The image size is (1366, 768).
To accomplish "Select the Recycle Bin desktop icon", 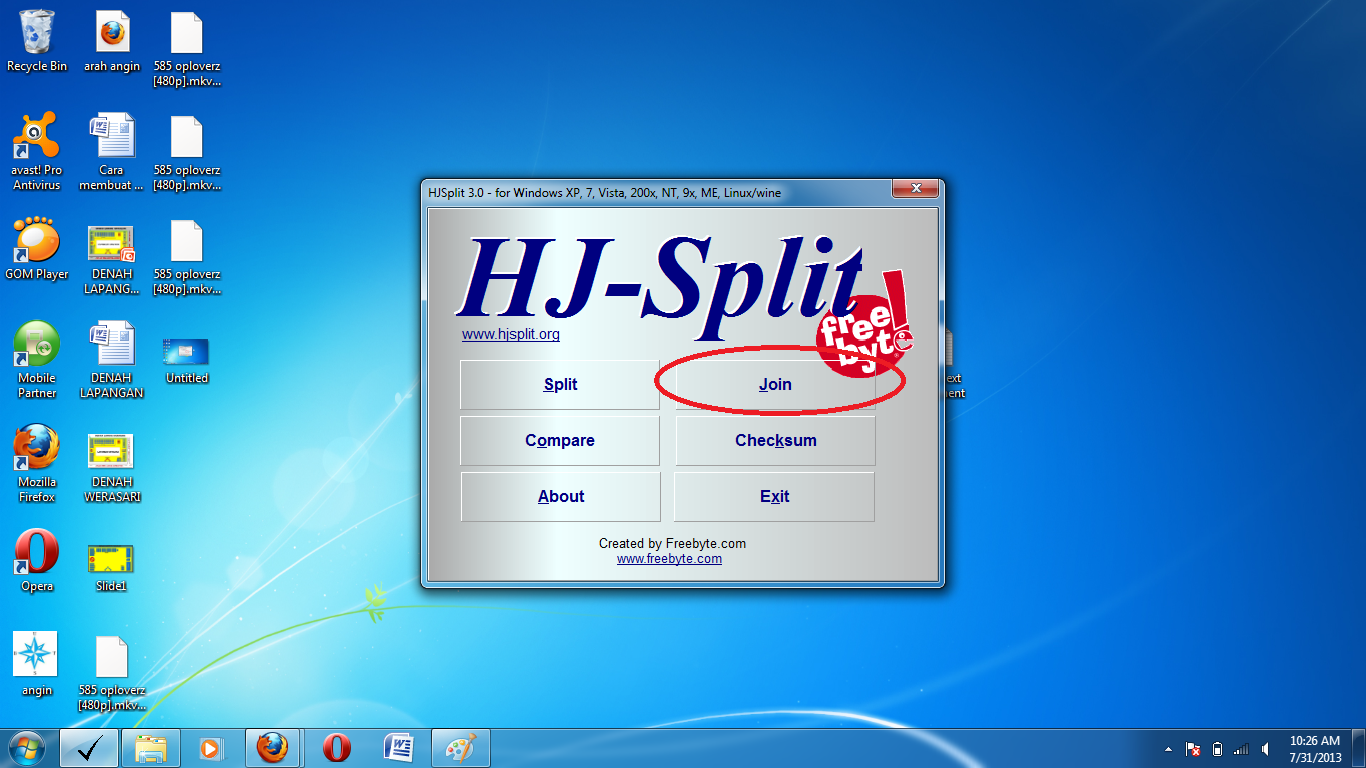I will (37, 42).
